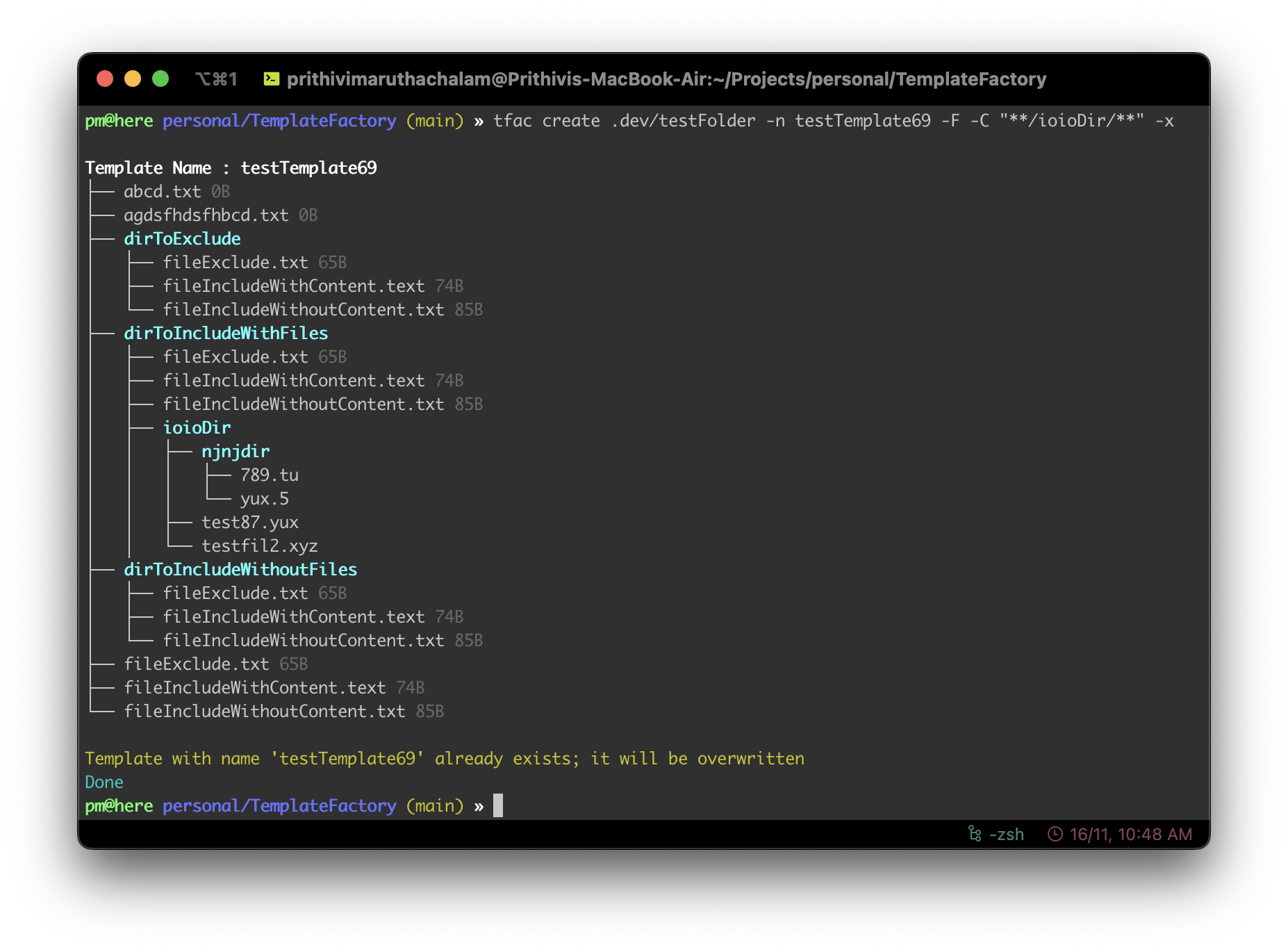Click the terminal icon in title bar
This screenshot has width=1288, height=952.
(272, 79)
